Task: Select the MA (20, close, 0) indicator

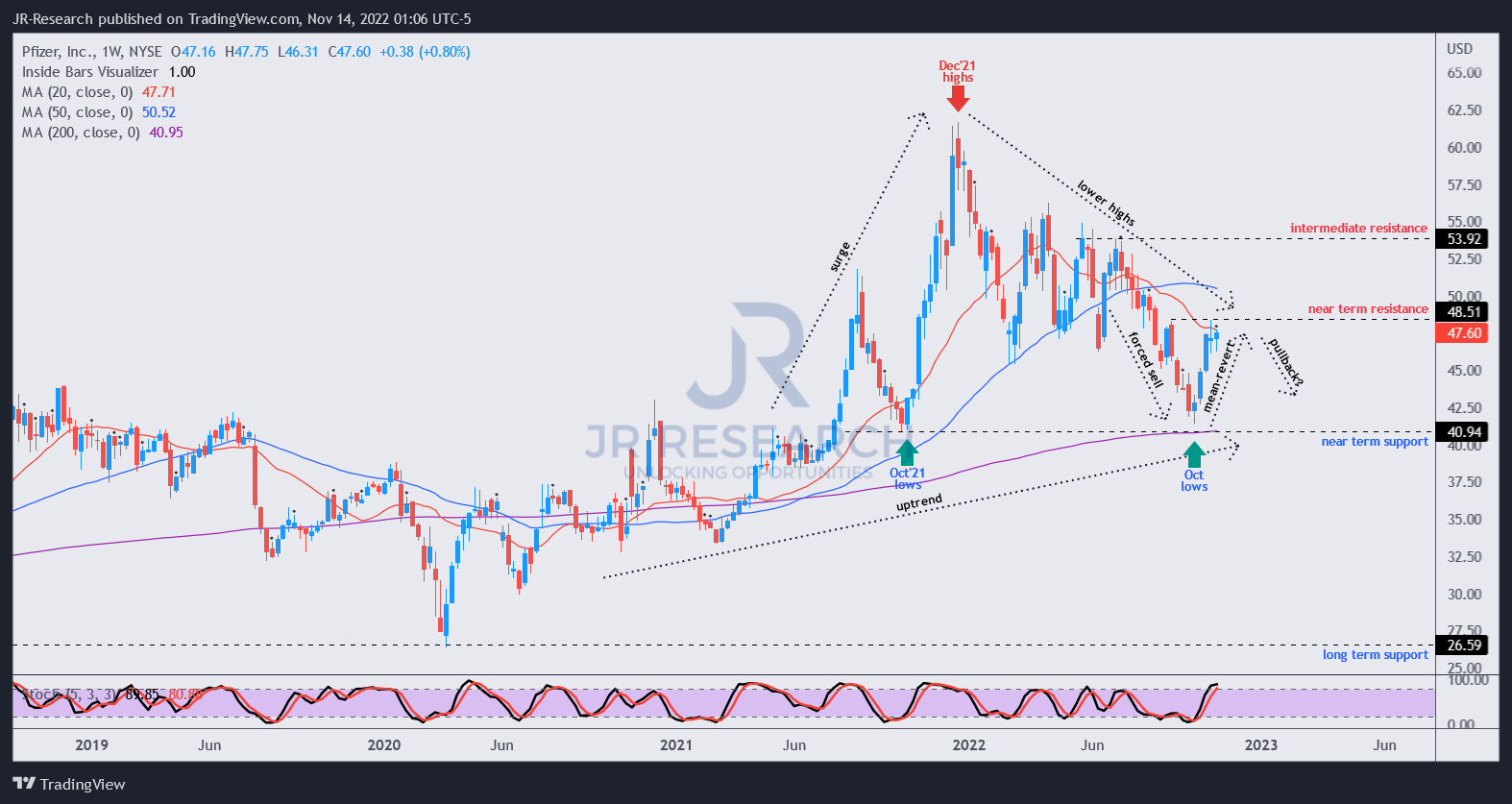Action: coord(78,92)
